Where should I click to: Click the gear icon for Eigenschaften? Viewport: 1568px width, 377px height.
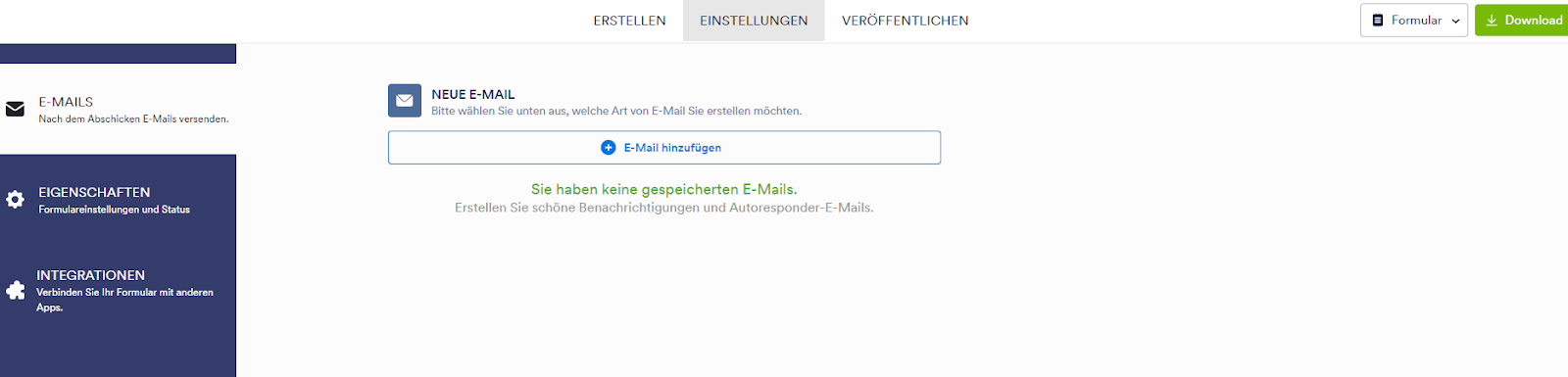click(x=16, y=200)
